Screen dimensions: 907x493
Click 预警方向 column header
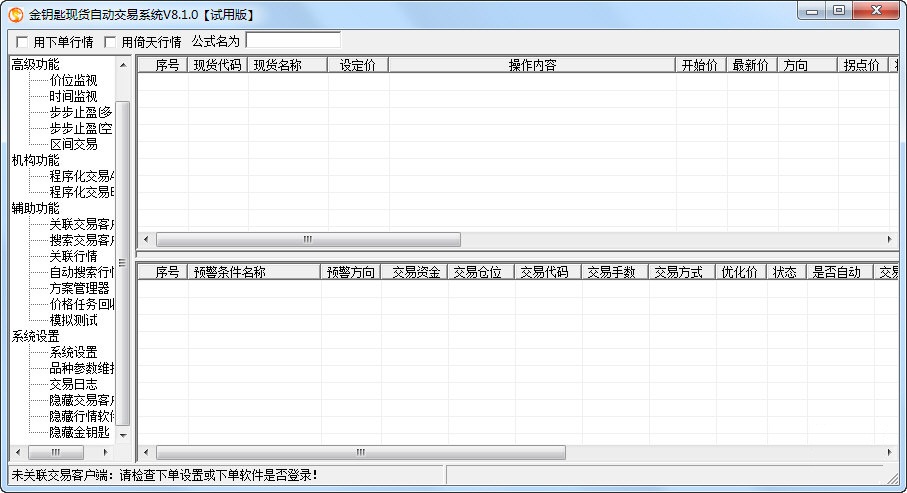click(x=351, y=272)
